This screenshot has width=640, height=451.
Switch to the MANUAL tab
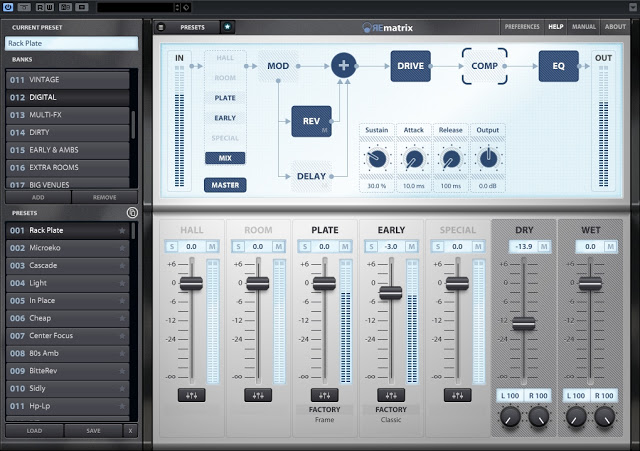pyautogui.click(x=584, y=27)
